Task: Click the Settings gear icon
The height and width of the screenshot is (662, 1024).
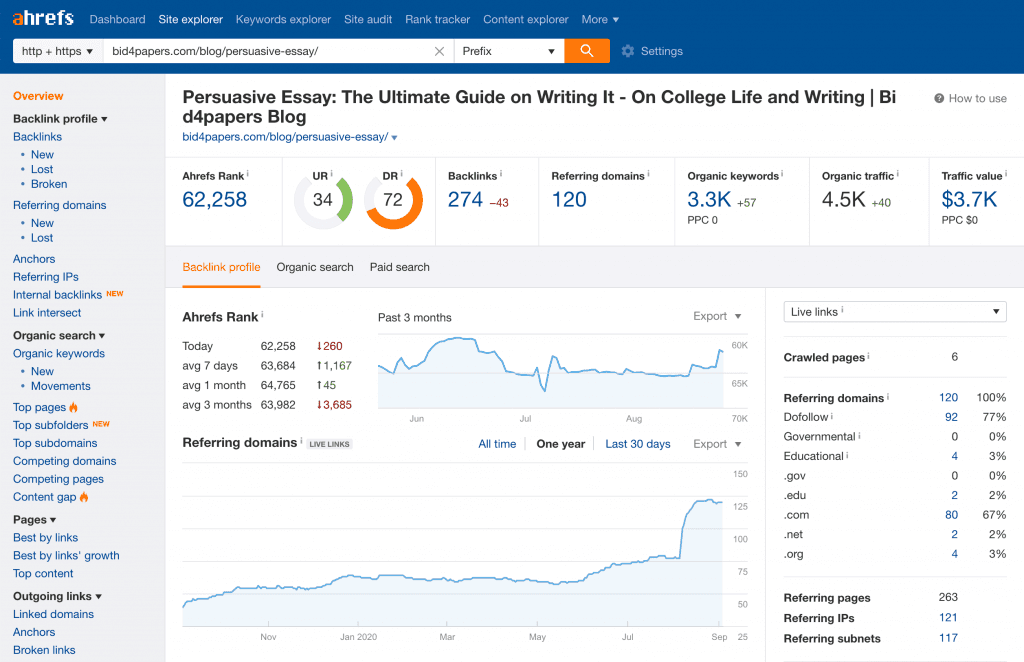Action: tap(628, 51)
